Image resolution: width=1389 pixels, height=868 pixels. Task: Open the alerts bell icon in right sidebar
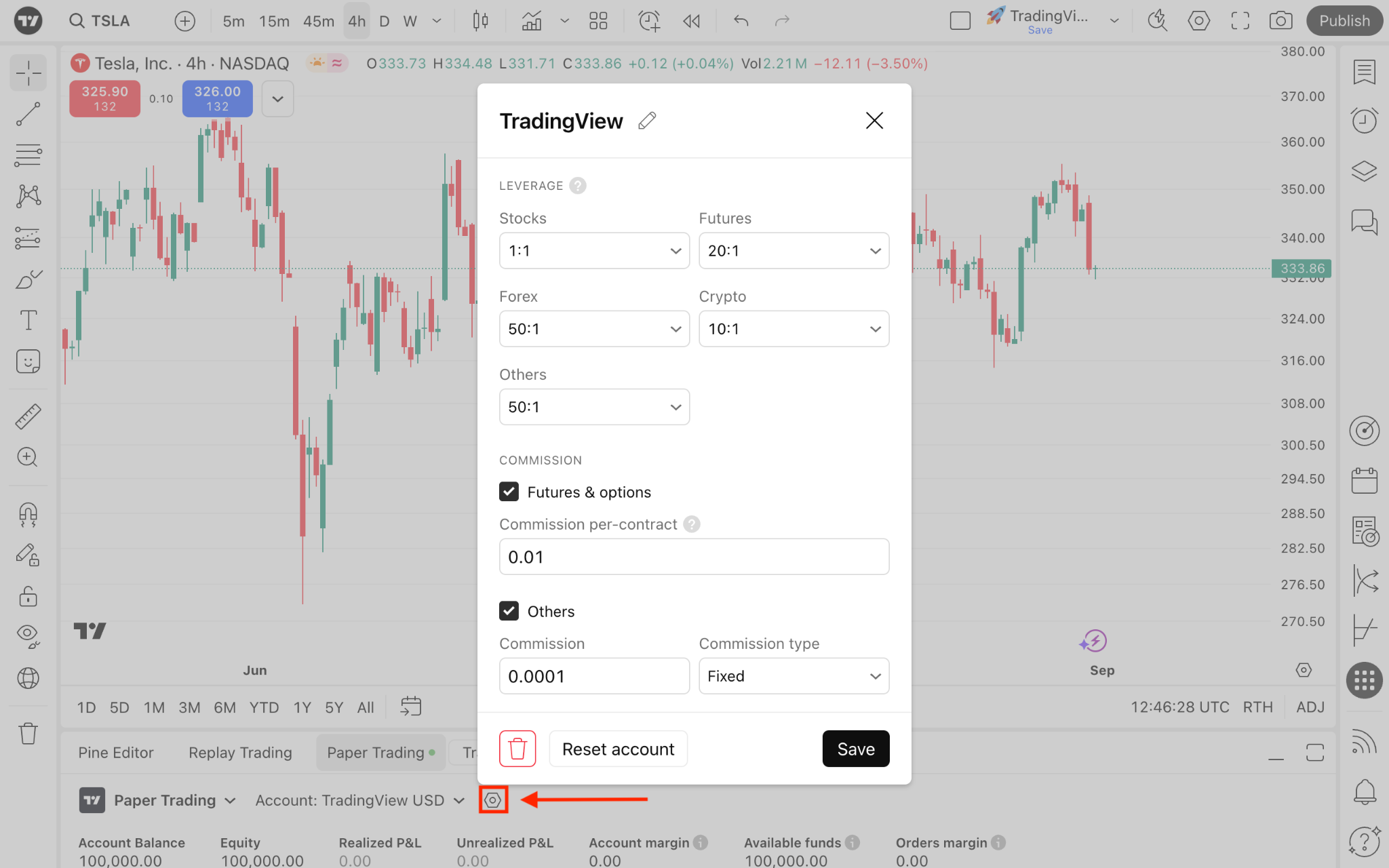1364,791
